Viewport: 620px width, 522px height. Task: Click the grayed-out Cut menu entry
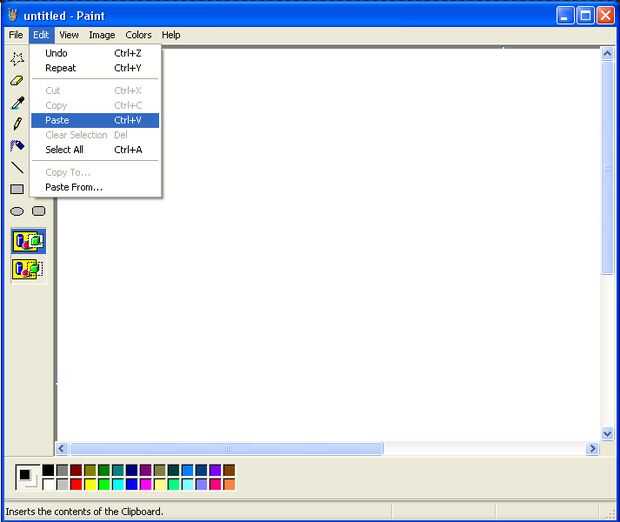click(x=95, y=91)
